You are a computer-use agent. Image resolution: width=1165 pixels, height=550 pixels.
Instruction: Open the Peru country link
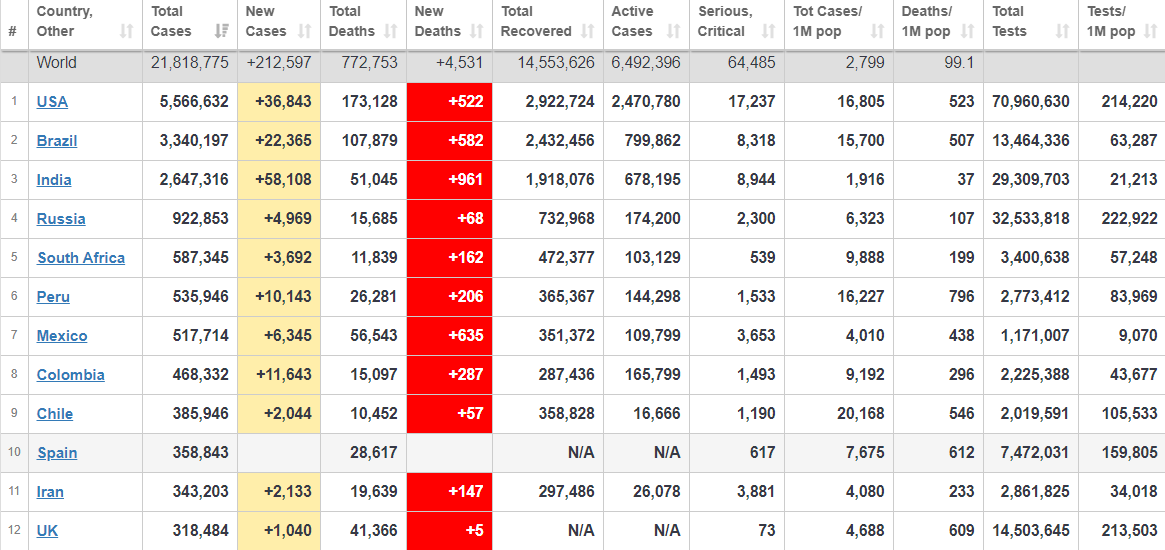point(53,297)
